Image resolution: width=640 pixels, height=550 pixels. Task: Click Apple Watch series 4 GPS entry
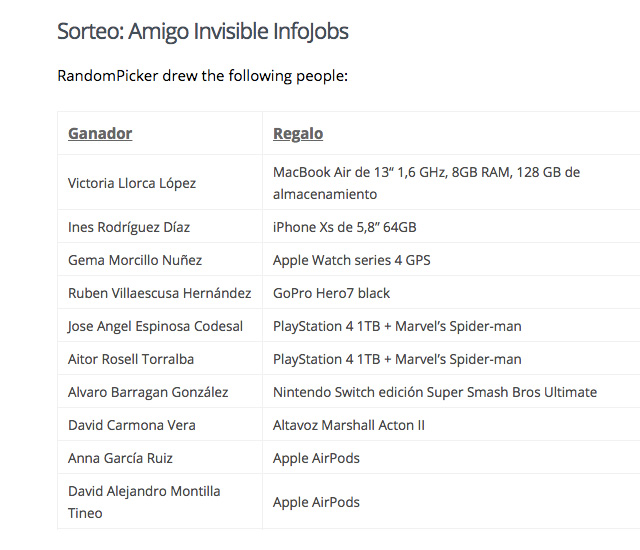pyautogui.click(x=352, y=260)
